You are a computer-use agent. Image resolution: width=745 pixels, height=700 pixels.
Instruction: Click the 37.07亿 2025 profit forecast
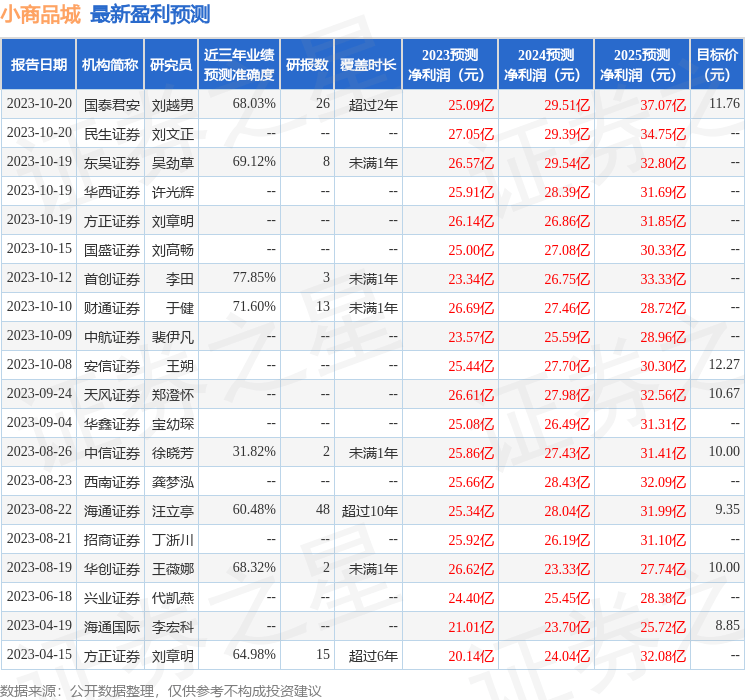pyautogui.click(x=663, y=104)
